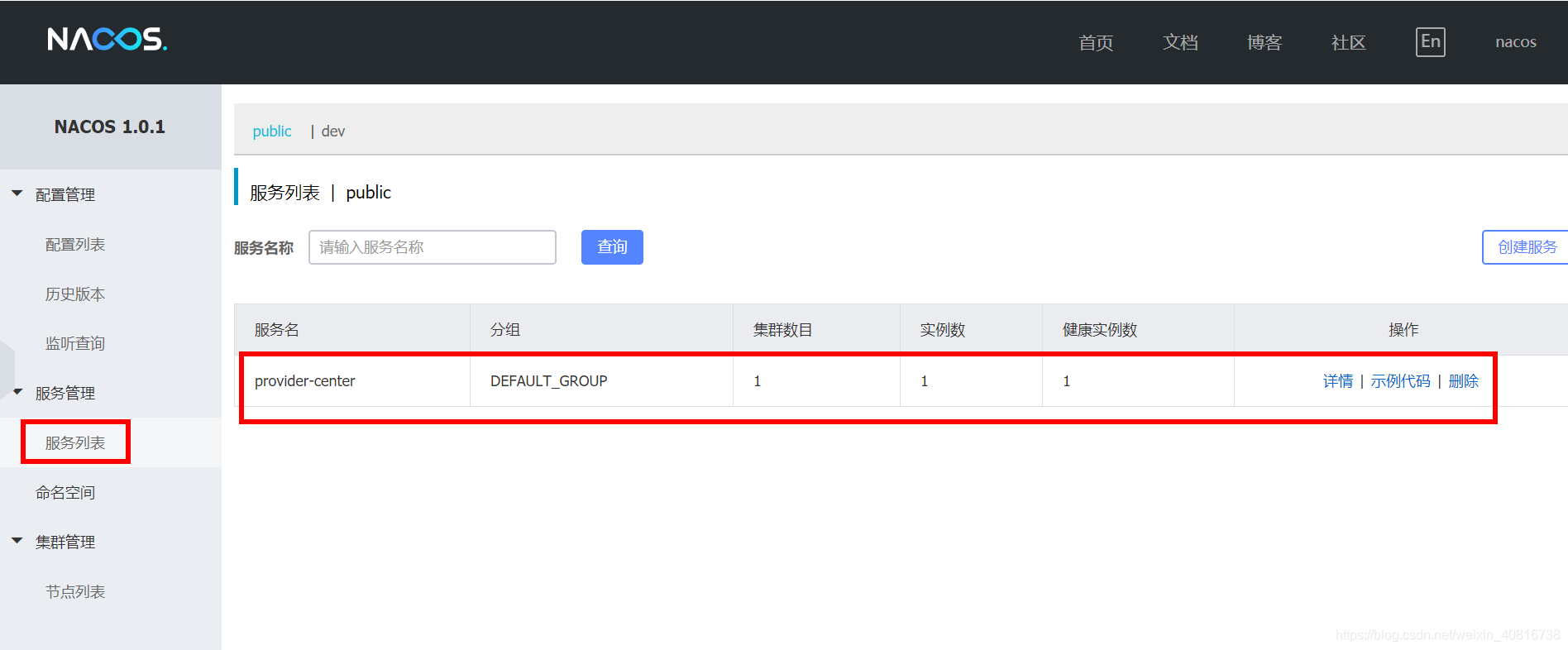Open 文档 in the top navigation
Viewport: 1568px width, 650px height.
coord(1180,42)
